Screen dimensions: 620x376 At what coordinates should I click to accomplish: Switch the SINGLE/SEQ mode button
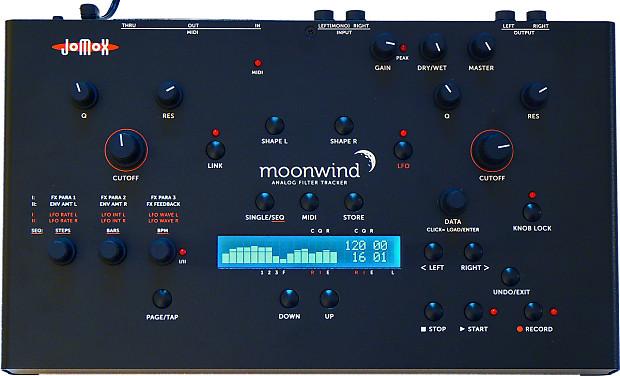click(x=265, y=202)
